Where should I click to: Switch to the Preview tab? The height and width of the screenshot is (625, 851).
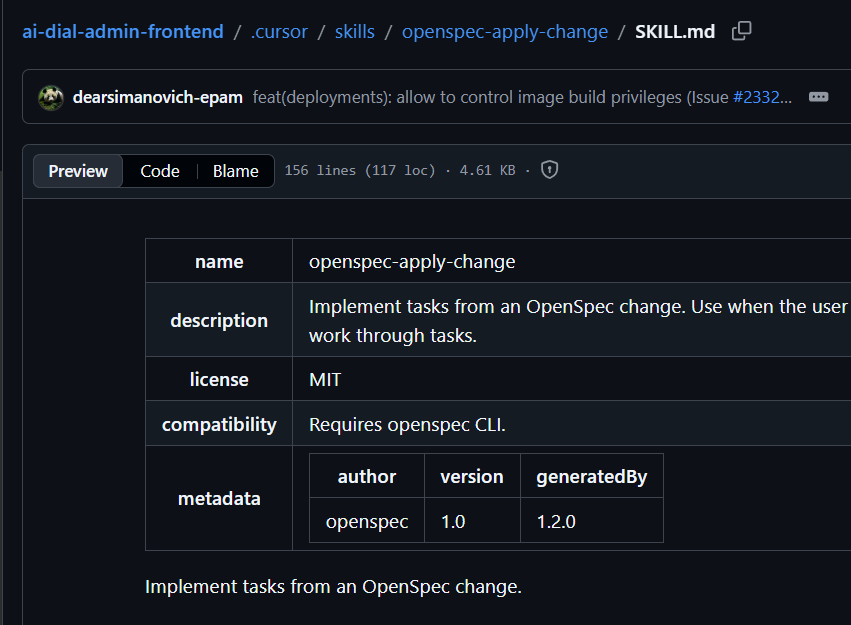click(78, 171)
